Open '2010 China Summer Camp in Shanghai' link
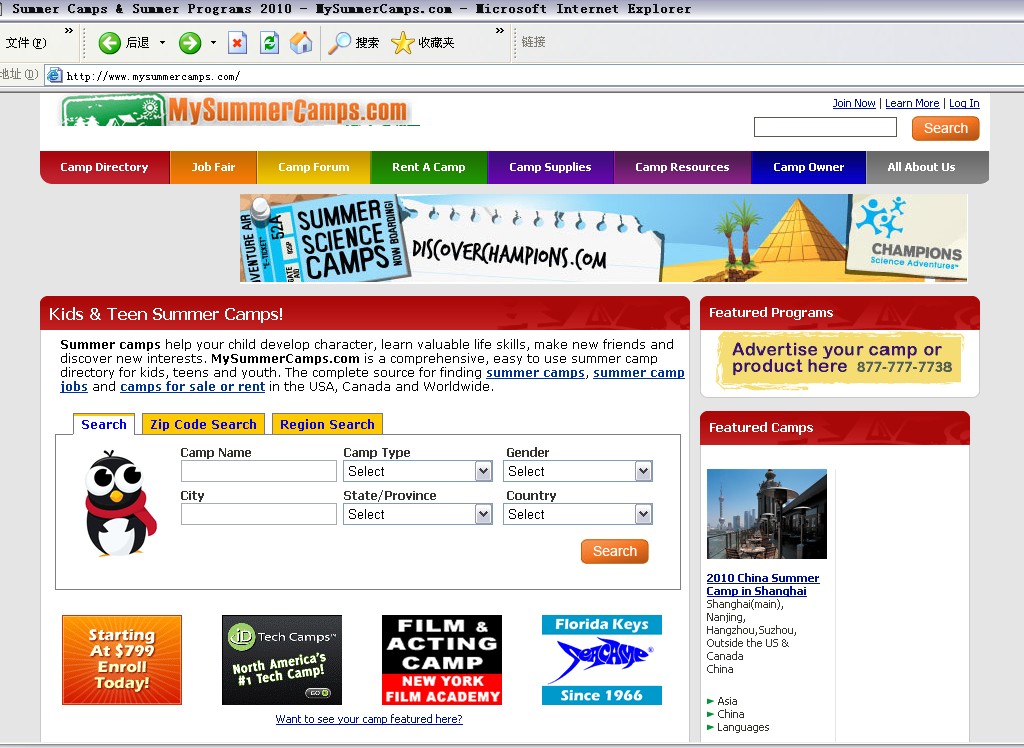Screen dimensions: 1024x748 pos(763,585)
